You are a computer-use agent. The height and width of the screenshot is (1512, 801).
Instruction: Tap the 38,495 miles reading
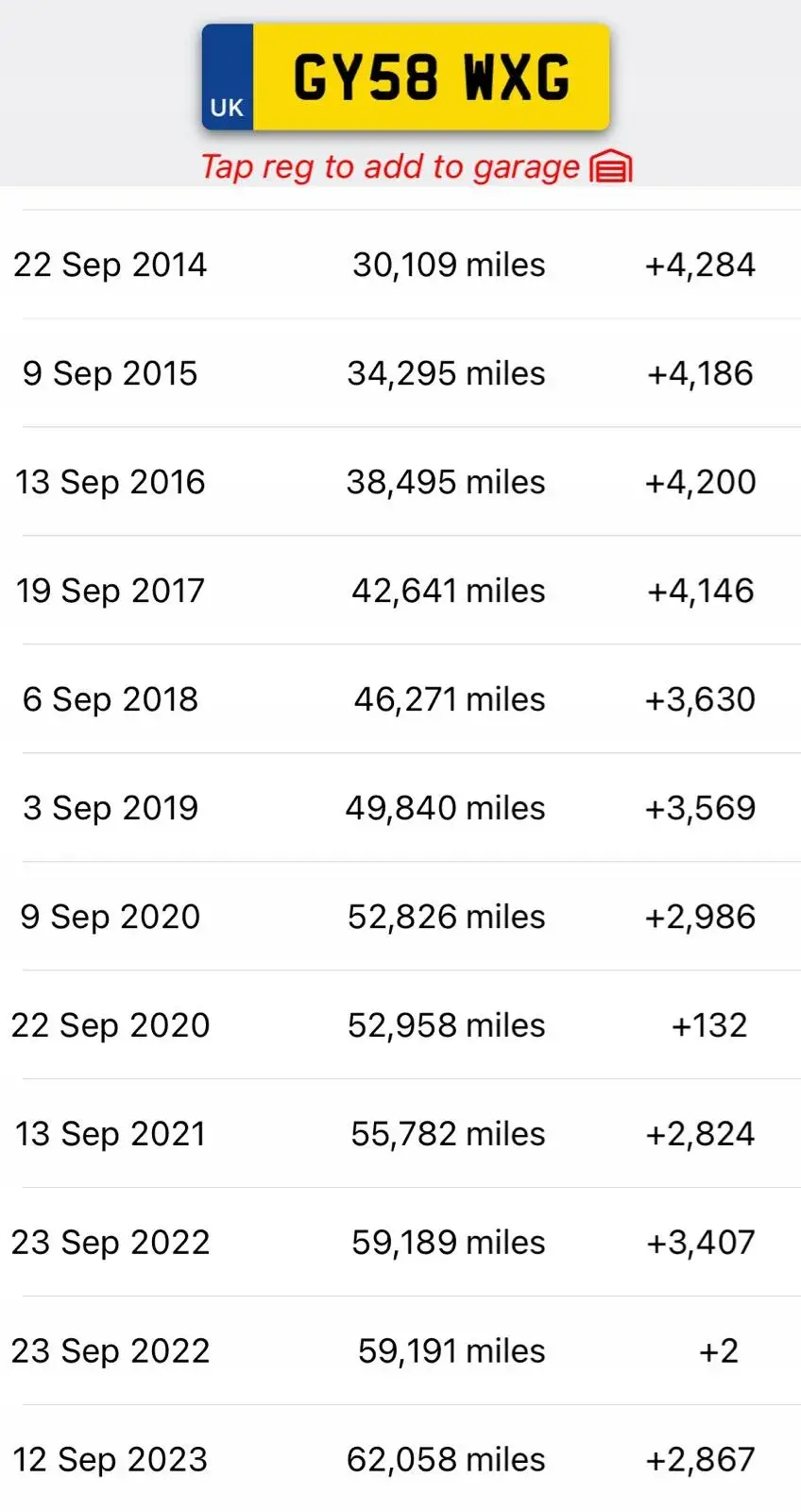446,482
